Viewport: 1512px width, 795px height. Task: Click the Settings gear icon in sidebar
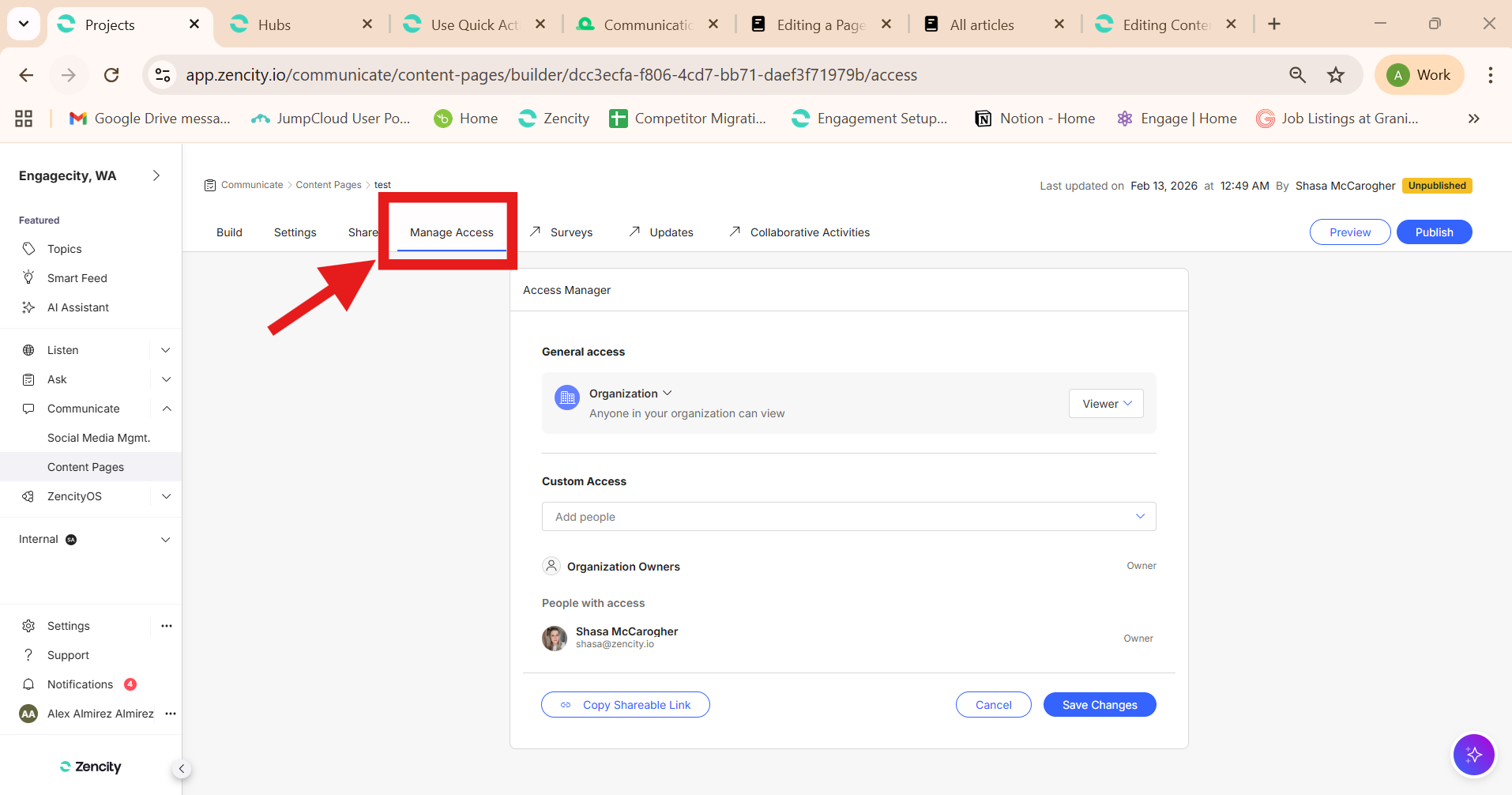pos(28,626)
